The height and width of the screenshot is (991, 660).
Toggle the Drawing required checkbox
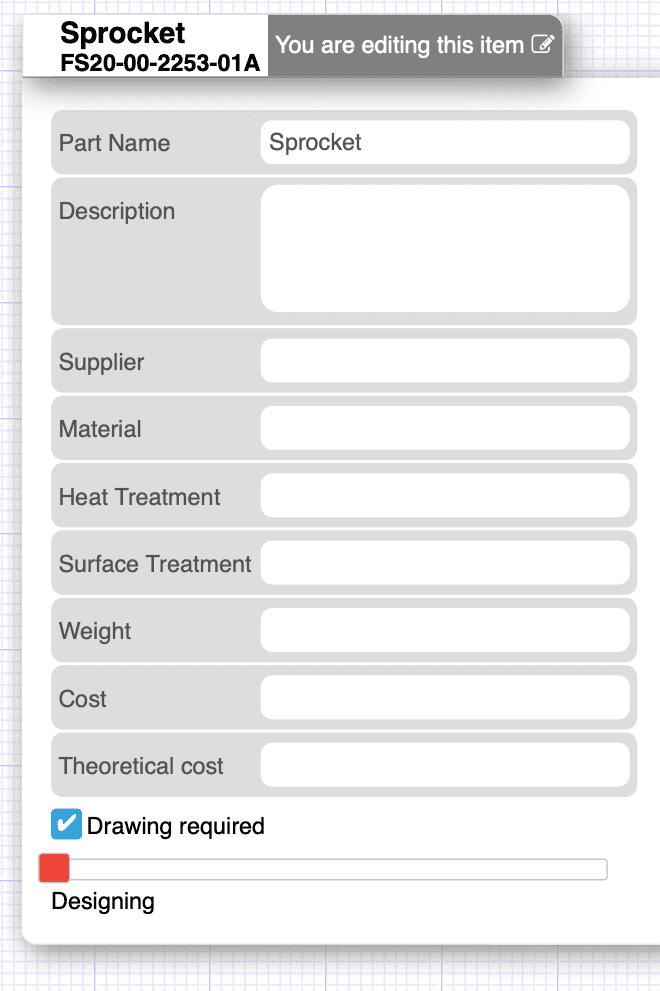coord(66,824)
